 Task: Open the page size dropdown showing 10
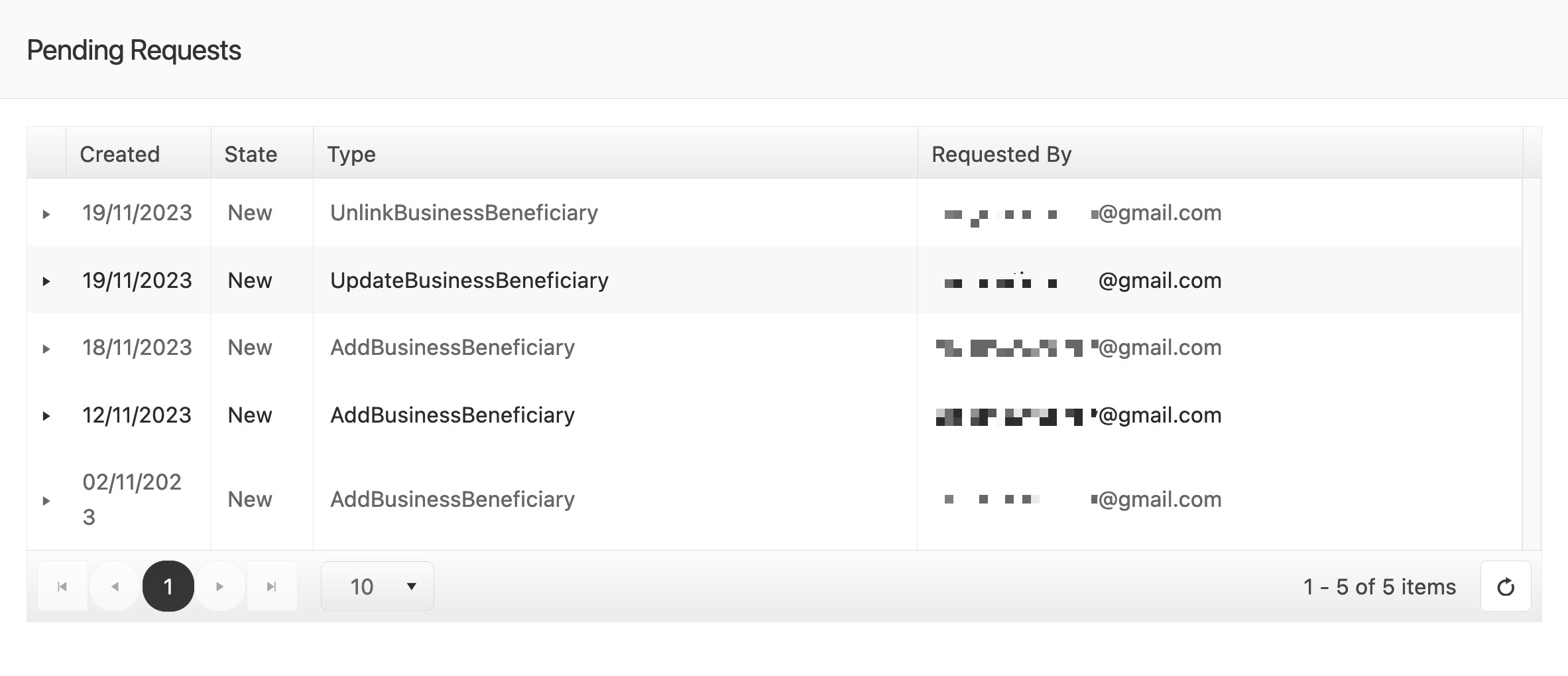pos(377,586)
